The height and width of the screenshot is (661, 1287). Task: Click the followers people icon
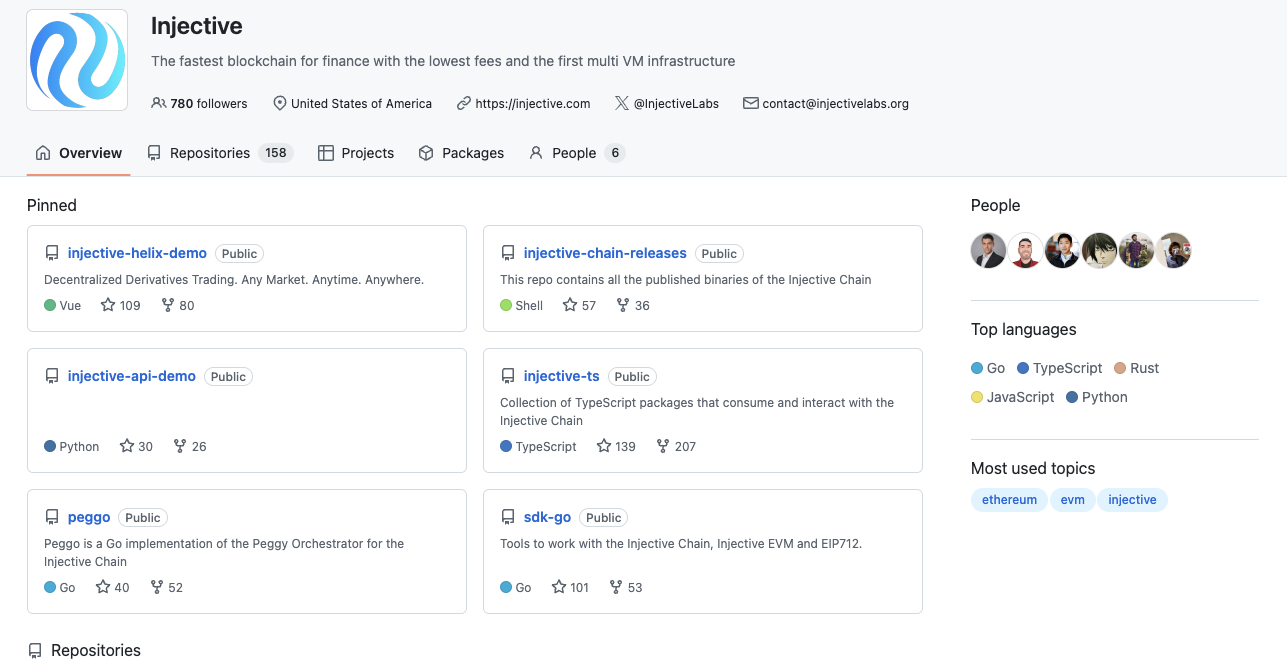pyautogui.click(x=159, y=103)
